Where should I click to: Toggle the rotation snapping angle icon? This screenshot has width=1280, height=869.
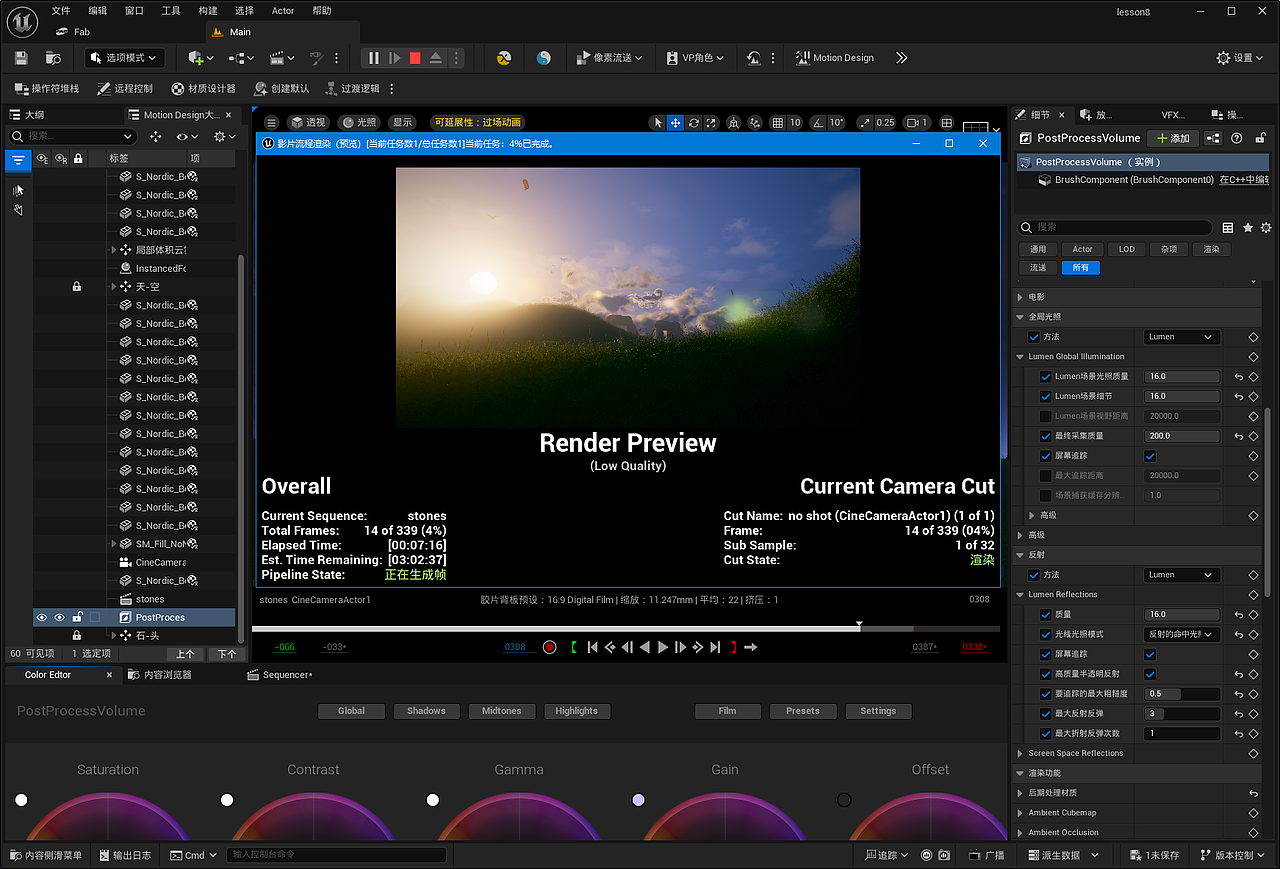(x=819, y=123)
